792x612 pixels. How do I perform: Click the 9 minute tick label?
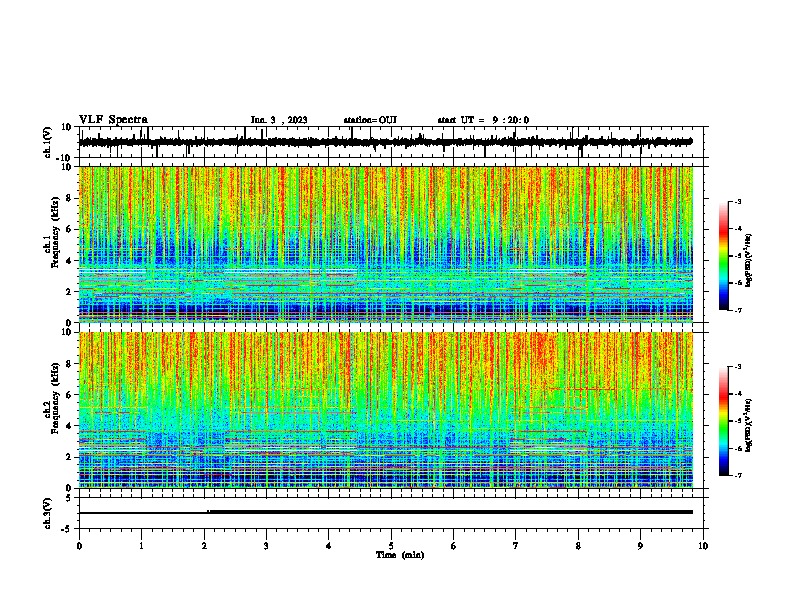click(x=640, y=546)
